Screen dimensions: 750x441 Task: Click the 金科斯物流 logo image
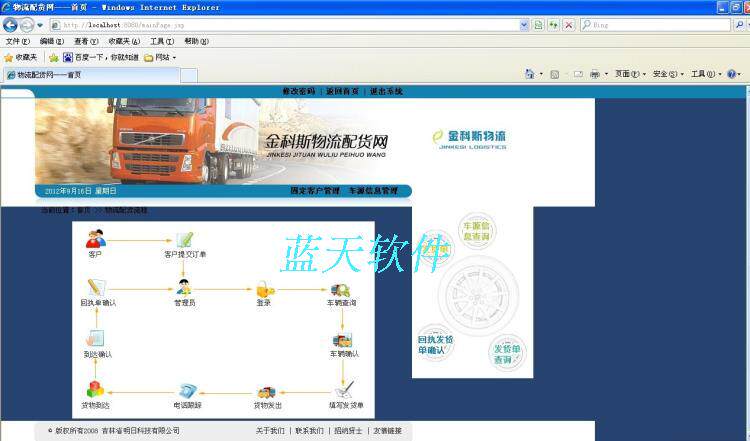click(469, 140)
